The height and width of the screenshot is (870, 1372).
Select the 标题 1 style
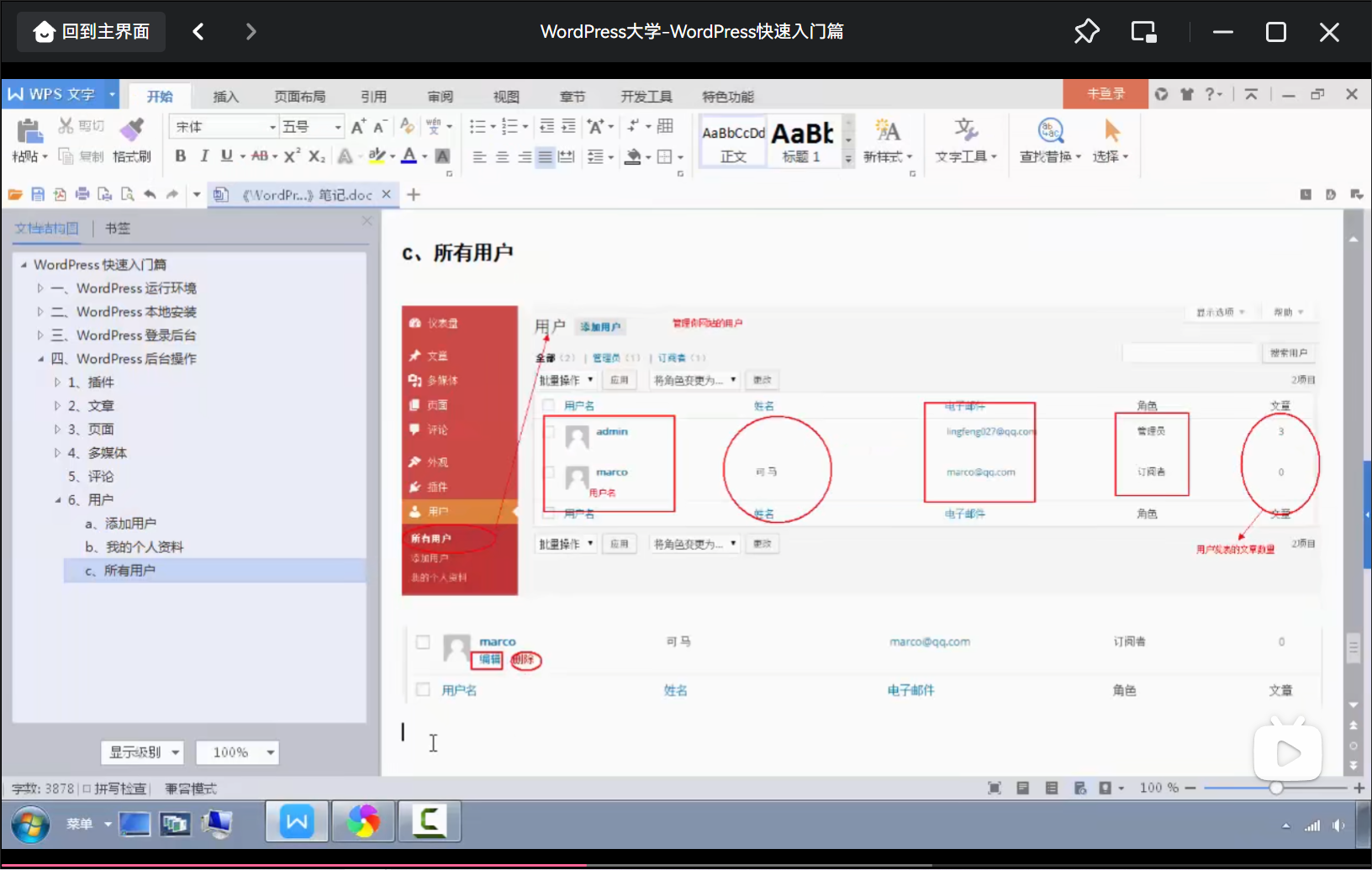pyautogui.click(x=802, y=141)
